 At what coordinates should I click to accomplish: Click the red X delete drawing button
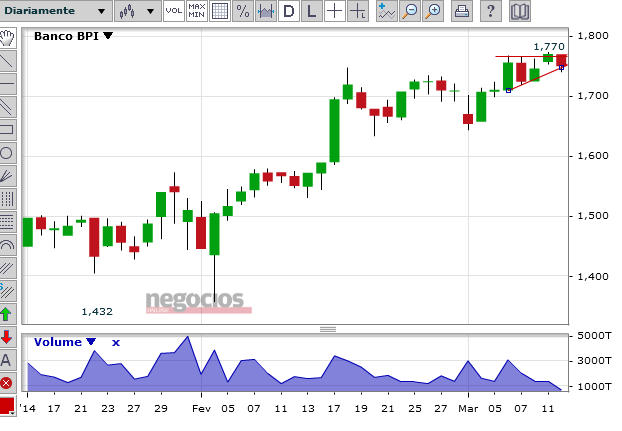click(x=6, y=383)
